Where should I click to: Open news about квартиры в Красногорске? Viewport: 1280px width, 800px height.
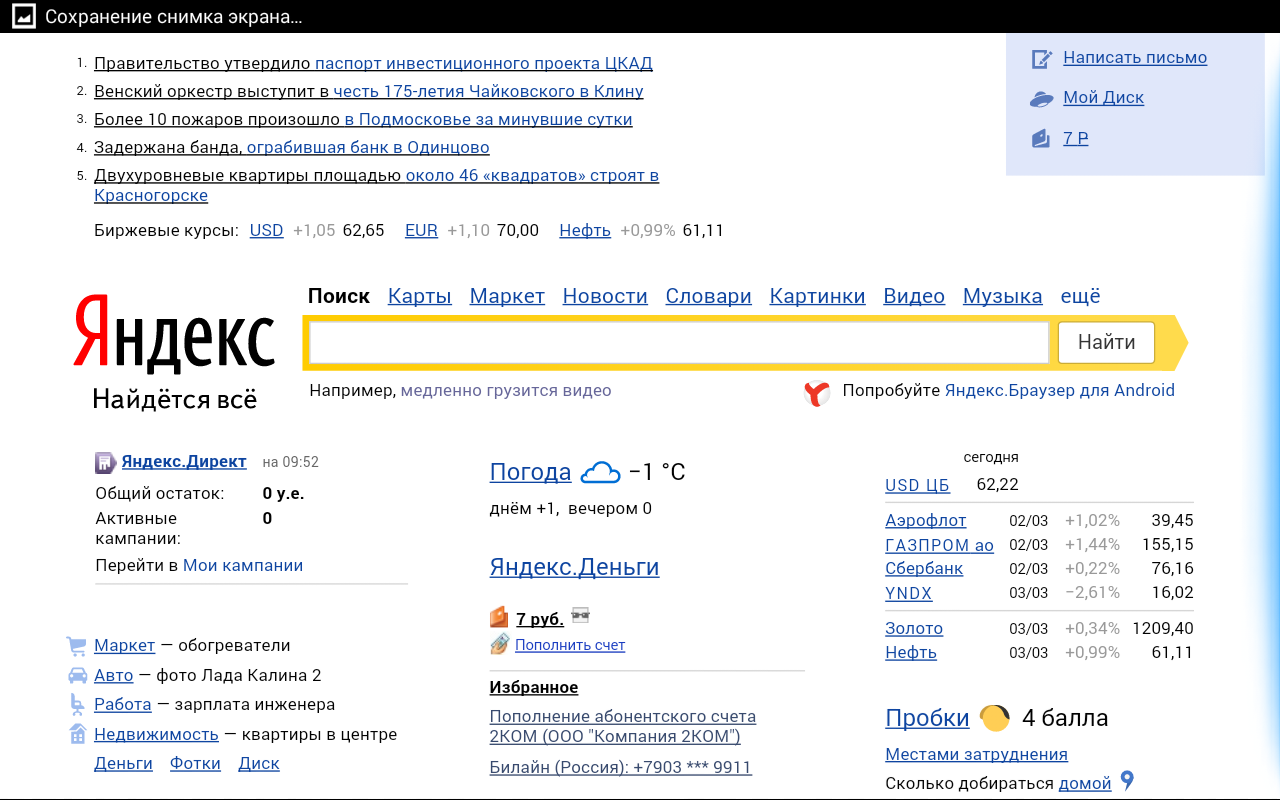pos(376,185)
